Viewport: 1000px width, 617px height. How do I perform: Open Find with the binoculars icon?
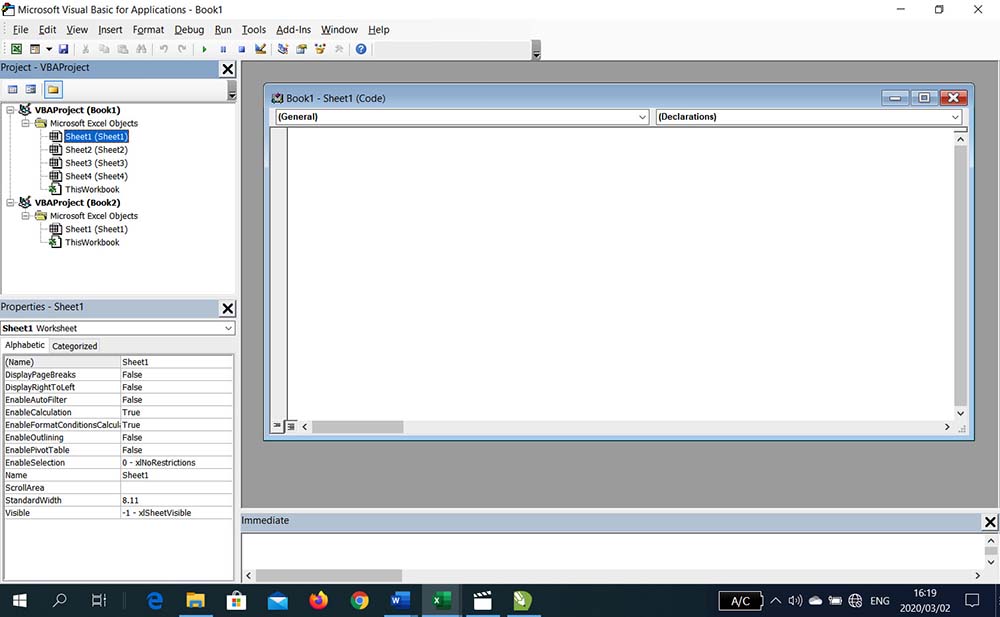coord(141,49)
